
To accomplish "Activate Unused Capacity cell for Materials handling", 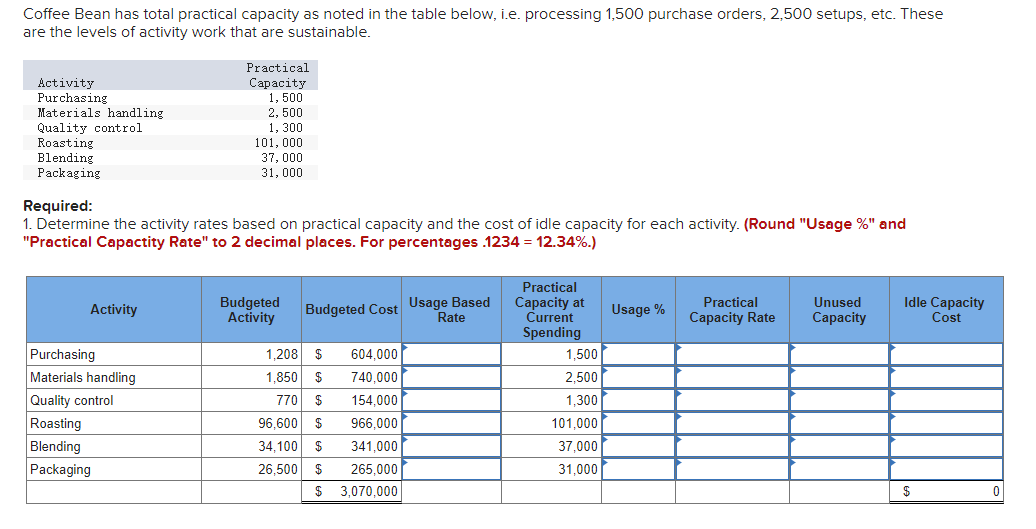I will pos(839,377).
